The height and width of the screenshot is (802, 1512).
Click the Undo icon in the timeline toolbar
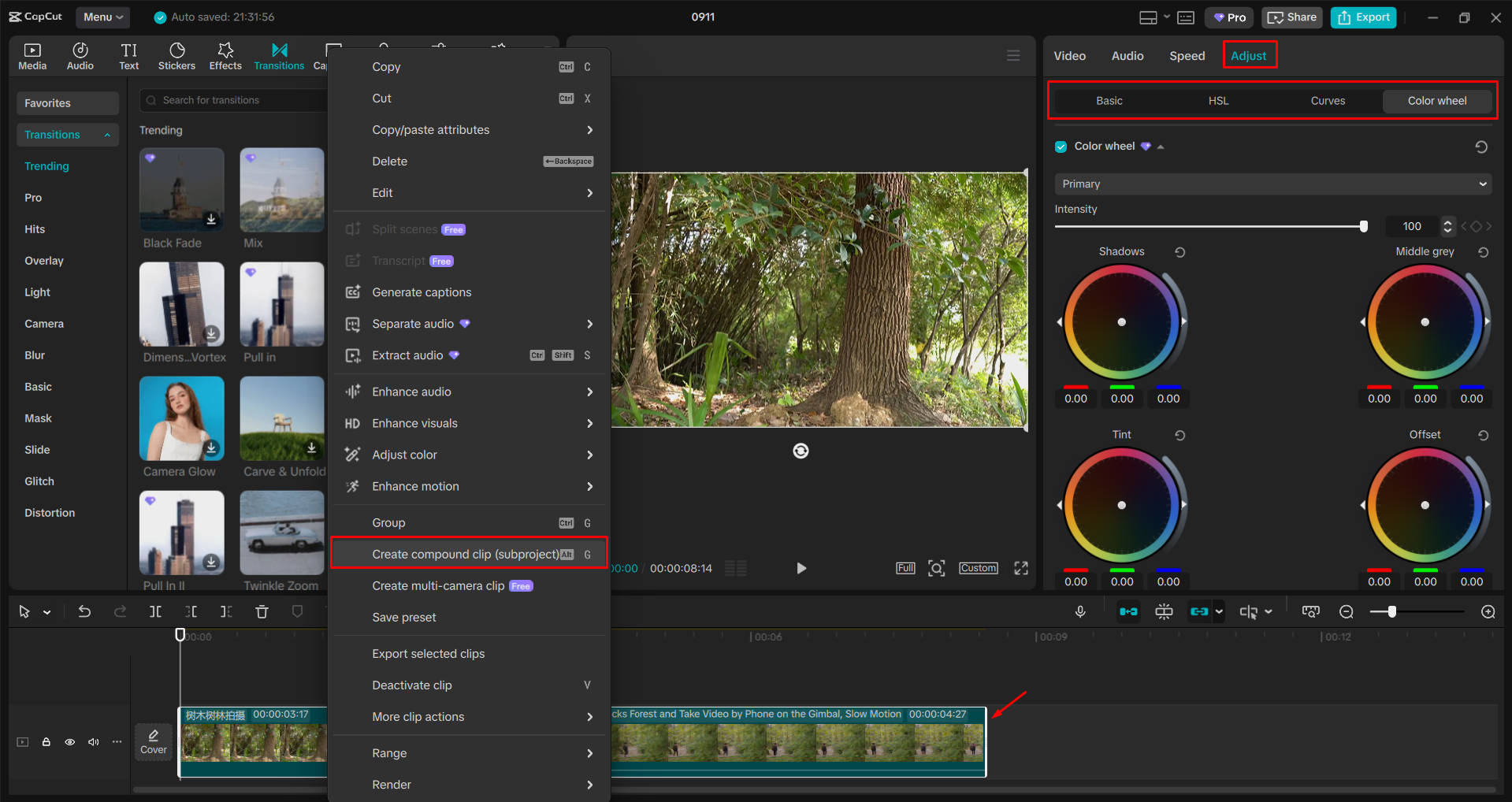coord(84,611)
